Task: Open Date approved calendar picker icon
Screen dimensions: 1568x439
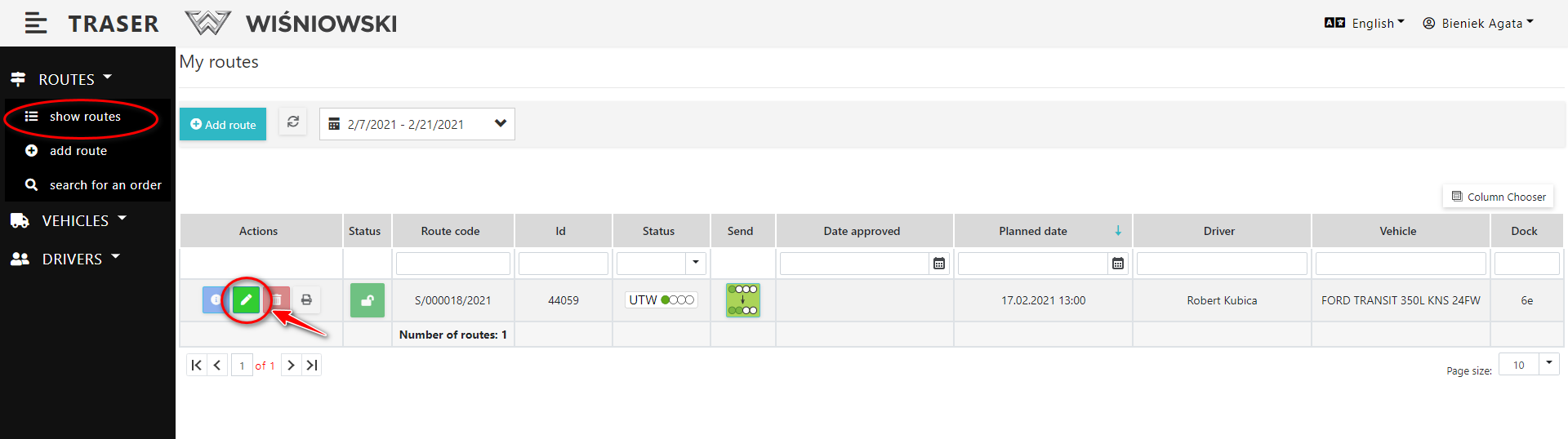Action: pyautogui.click(x=939, y=264)
